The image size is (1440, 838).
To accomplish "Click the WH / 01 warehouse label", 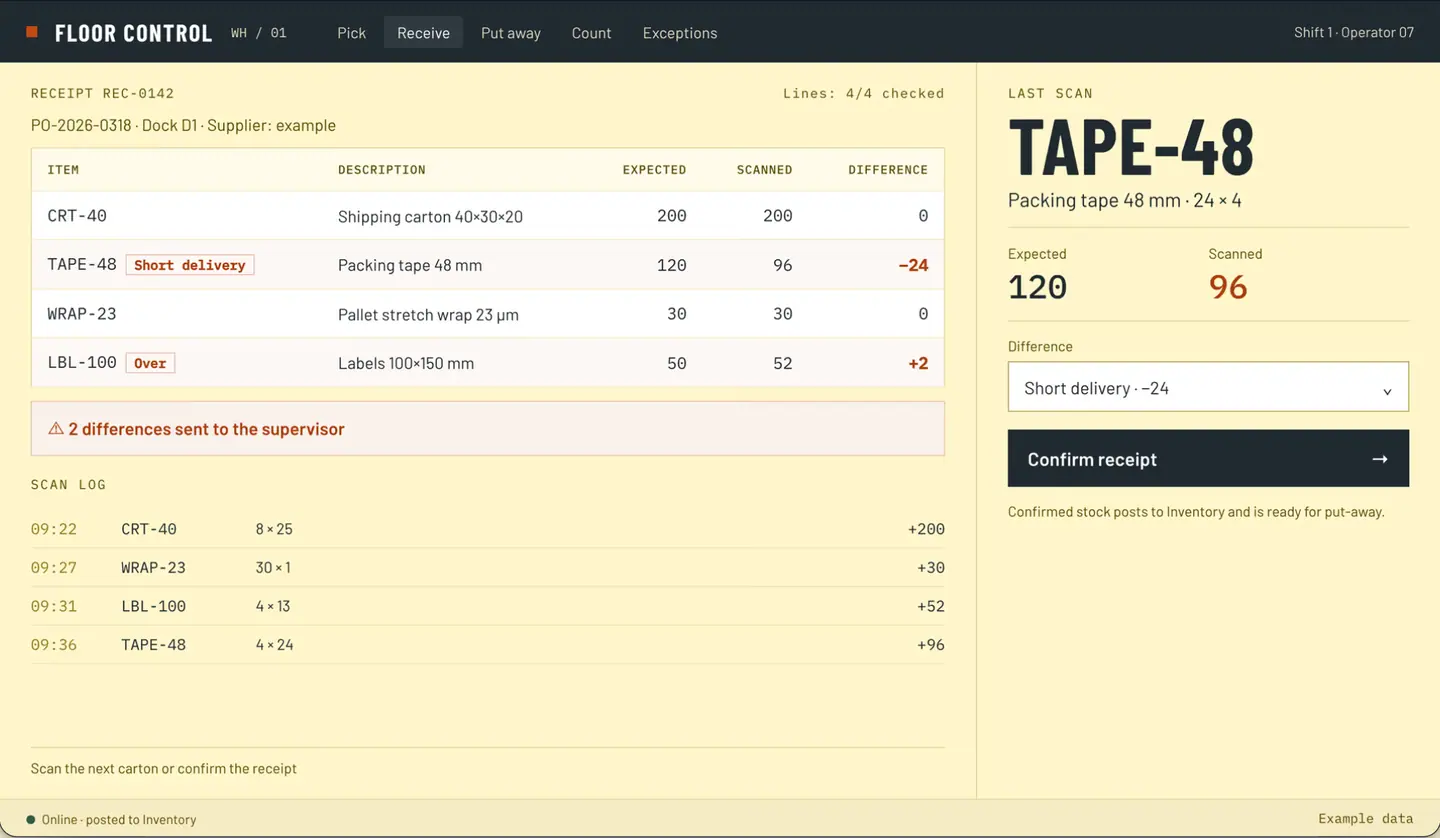I will (259, 33).
